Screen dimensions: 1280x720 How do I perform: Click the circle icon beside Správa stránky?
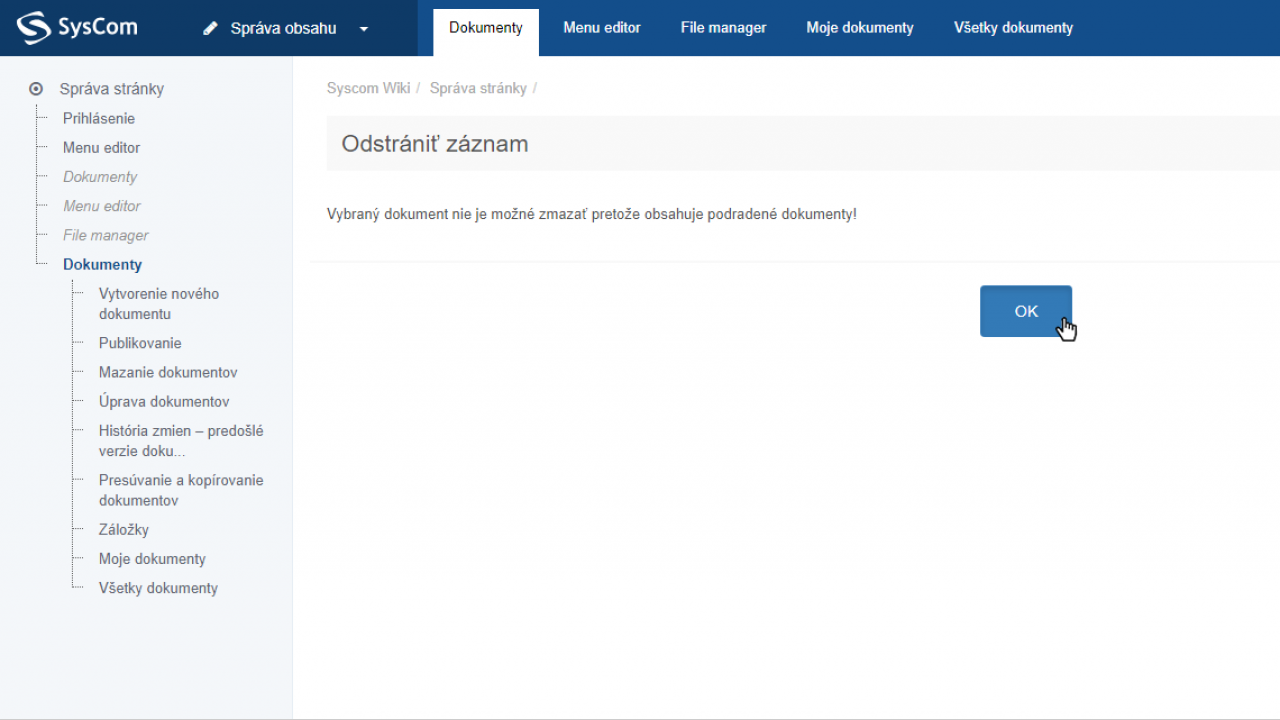click(x=36, y=89)
